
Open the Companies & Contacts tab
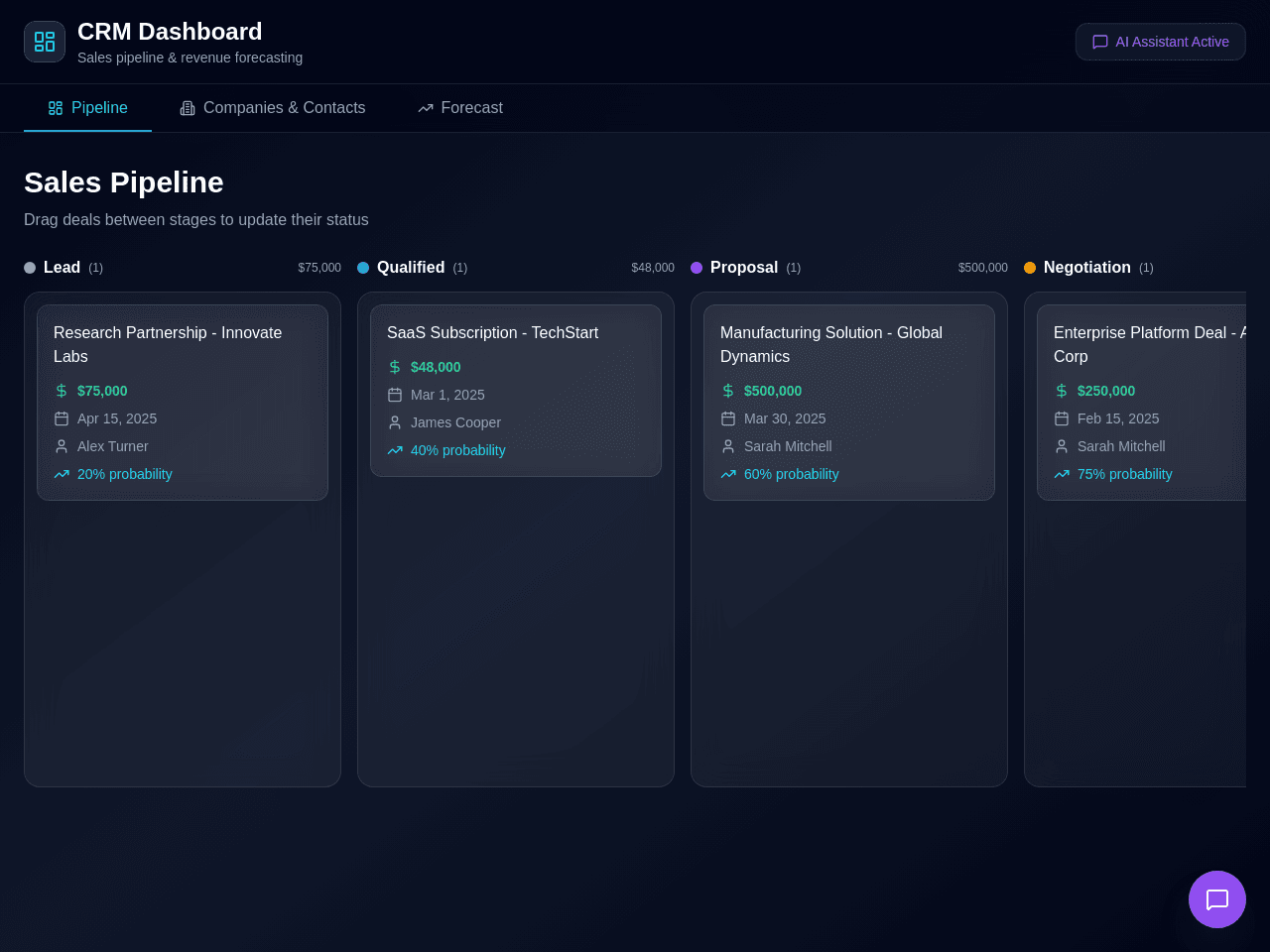(x=273, y=107)
